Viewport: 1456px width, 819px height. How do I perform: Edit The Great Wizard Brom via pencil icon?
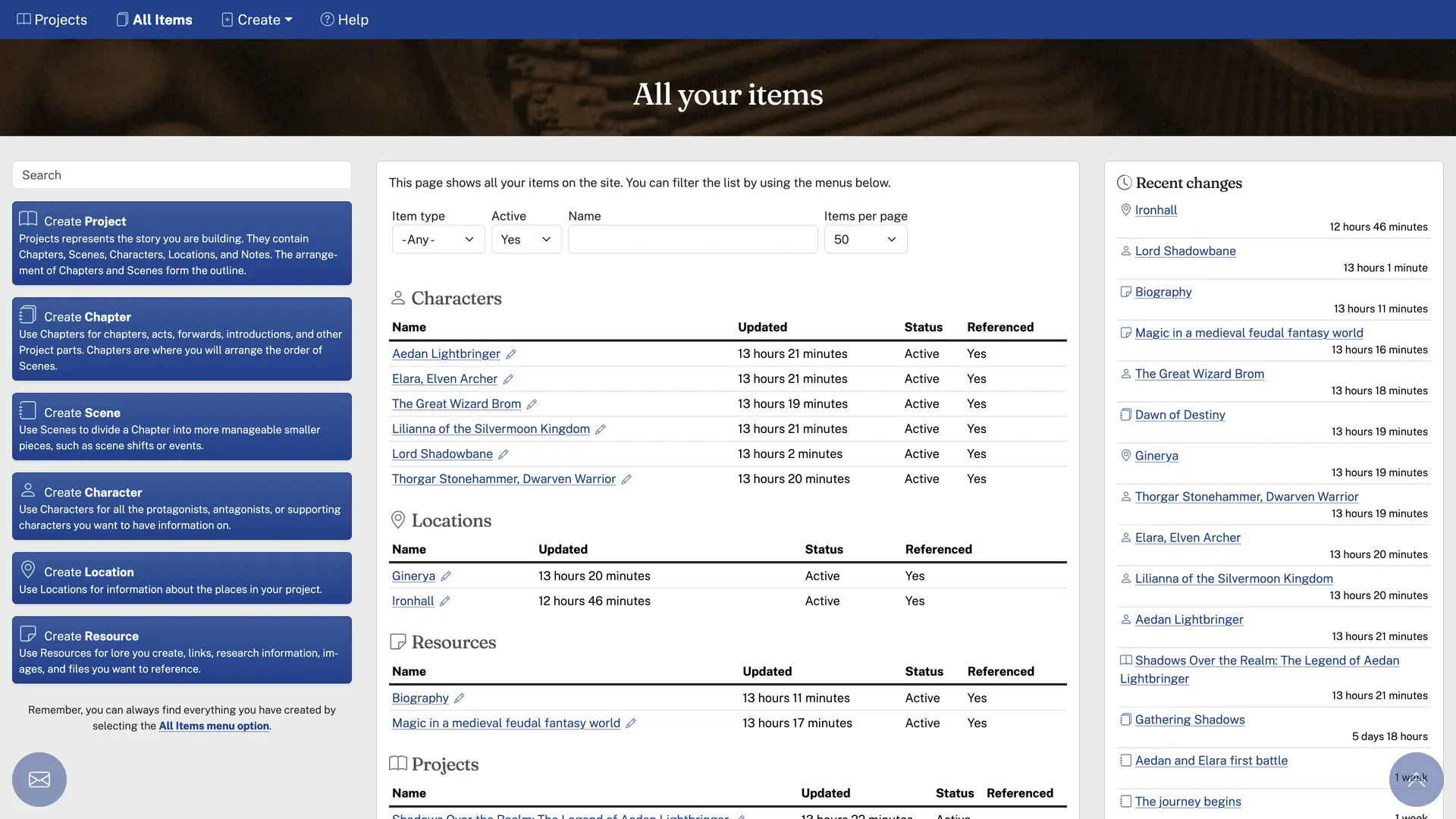click(532, 404)
